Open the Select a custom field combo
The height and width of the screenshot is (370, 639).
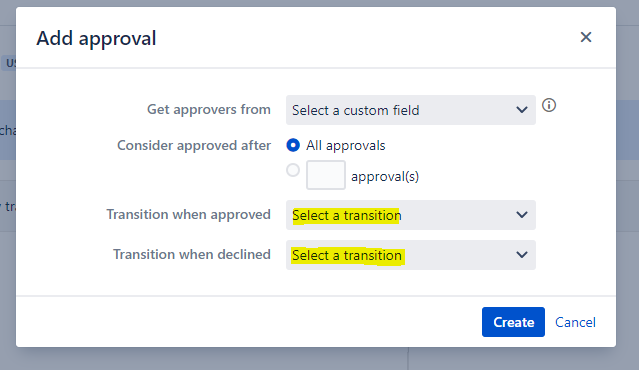(x=411, y=110)
